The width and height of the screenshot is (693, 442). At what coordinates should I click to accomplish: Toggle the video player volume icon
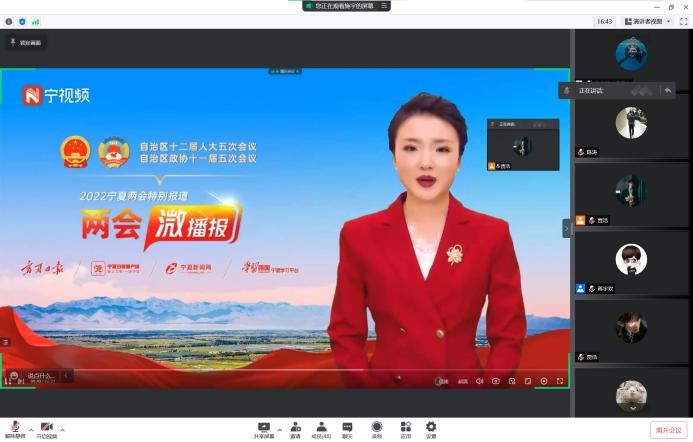click(x=479, y=381)
